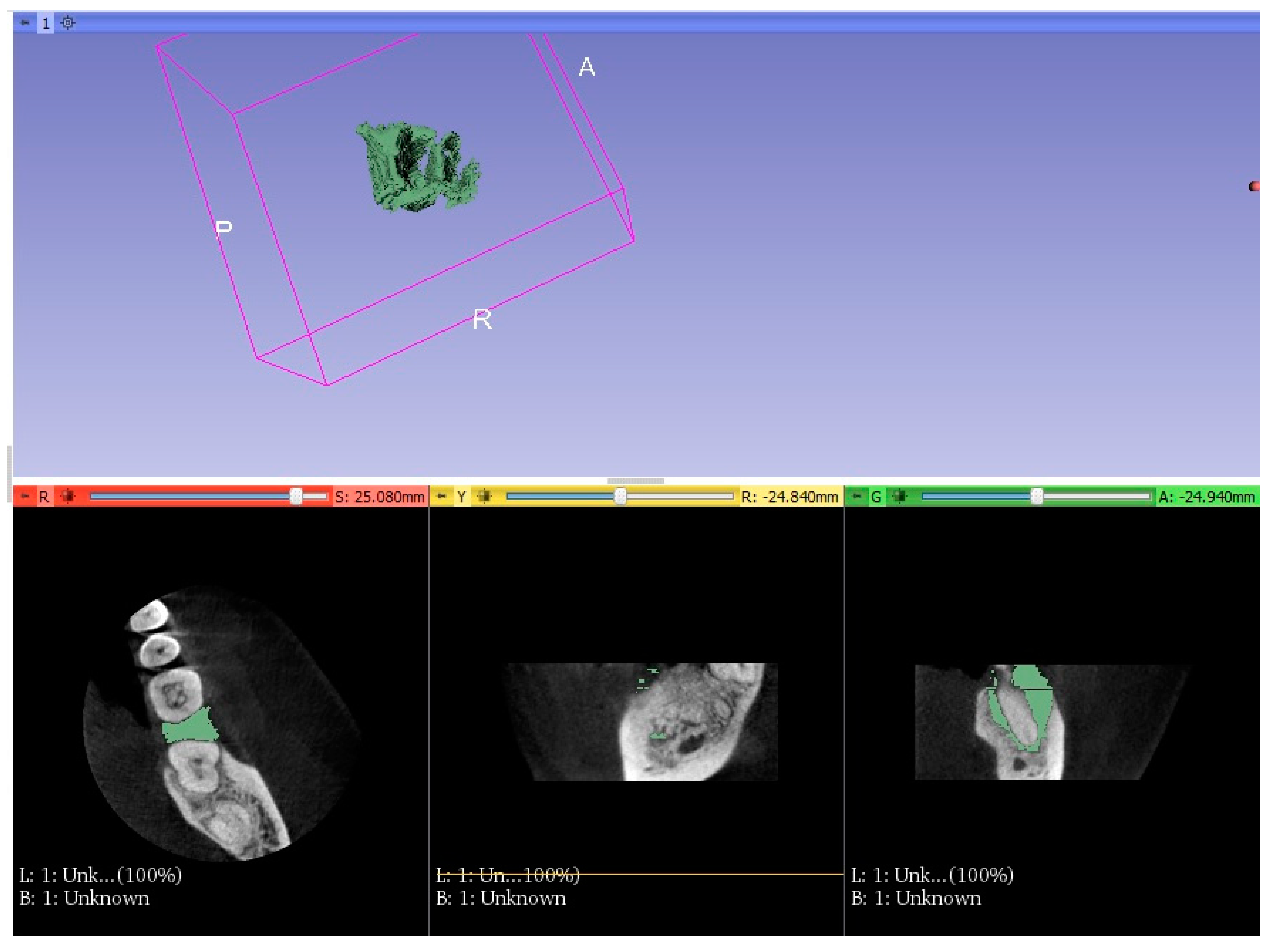Click the 3D view number 1 label
The height and width of the screenshot is (952, 1280).
point(46,24)
